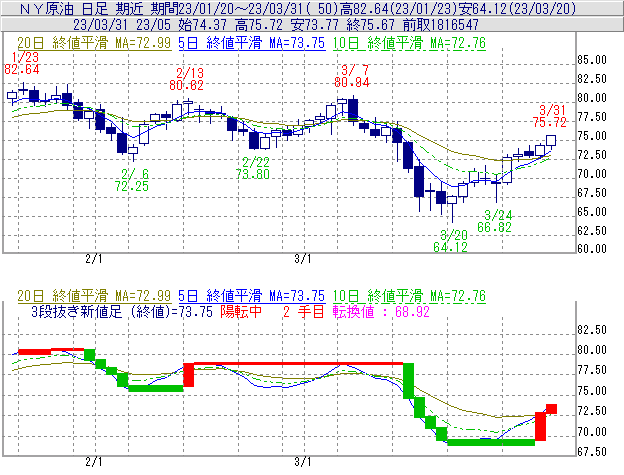Click the last white candlestick on 3/31
Image resolution: width=624 pixels, height=475 pixels.
click(x=551, y=140)
